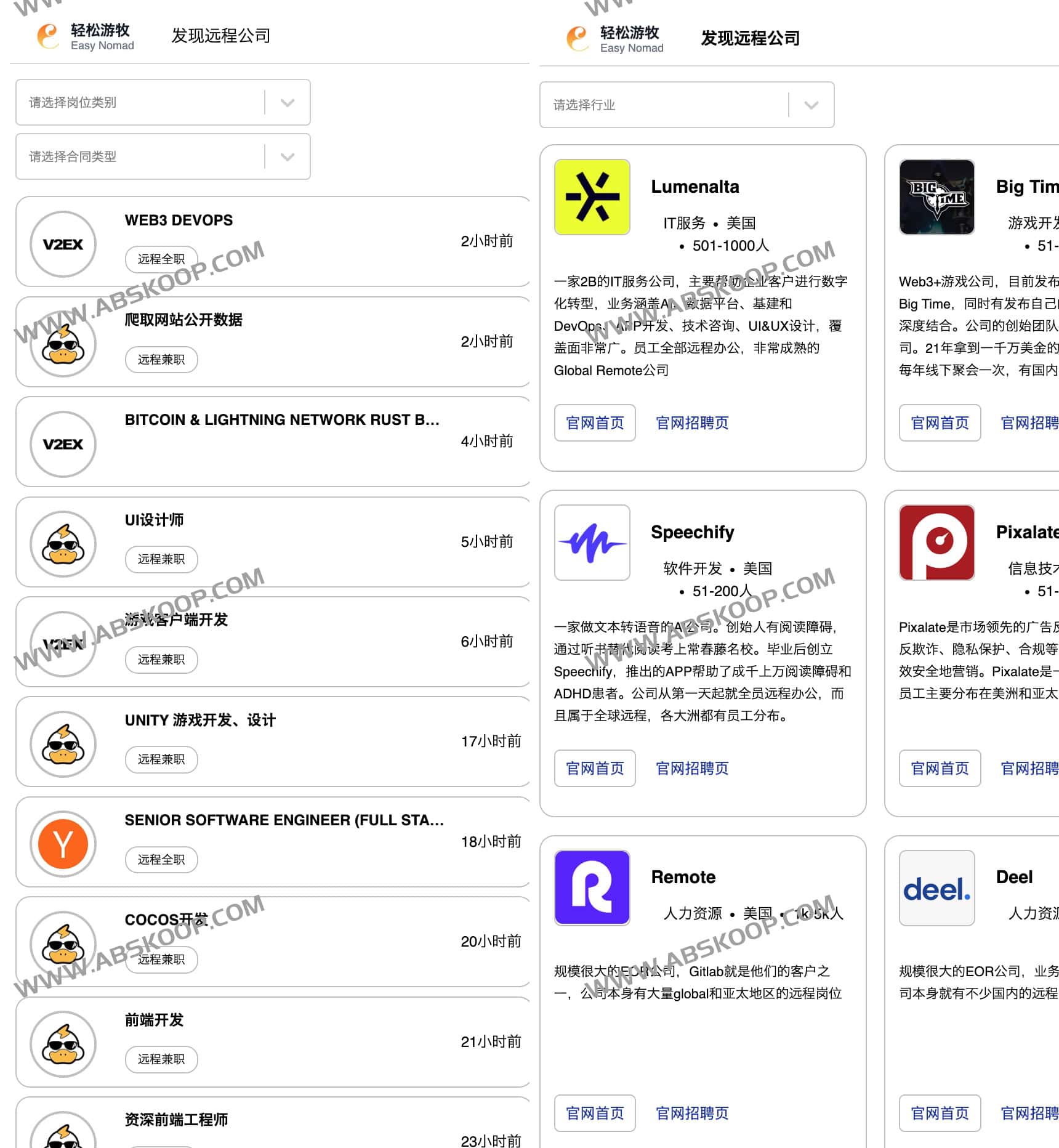Click 17小时前 timestamp on UNITY job
This screenshot has height=1148, width=1059.
491,742
